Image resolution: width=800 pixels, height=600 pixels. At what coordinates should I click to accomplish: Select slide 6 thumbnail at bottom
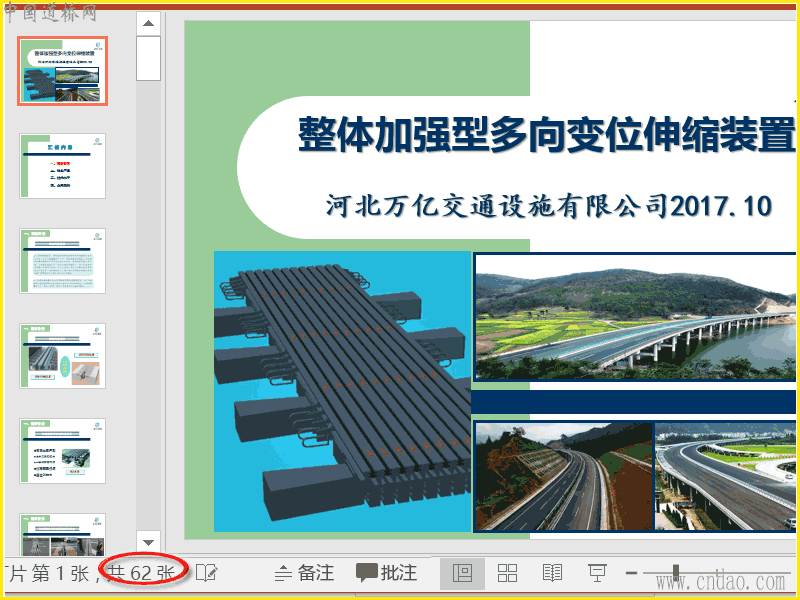[62, 534]
